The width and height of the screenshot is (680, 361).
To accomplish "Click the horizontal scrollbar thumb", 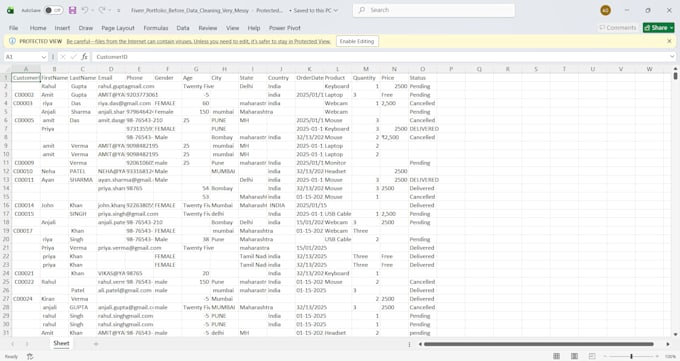I will tap(539, 344).
